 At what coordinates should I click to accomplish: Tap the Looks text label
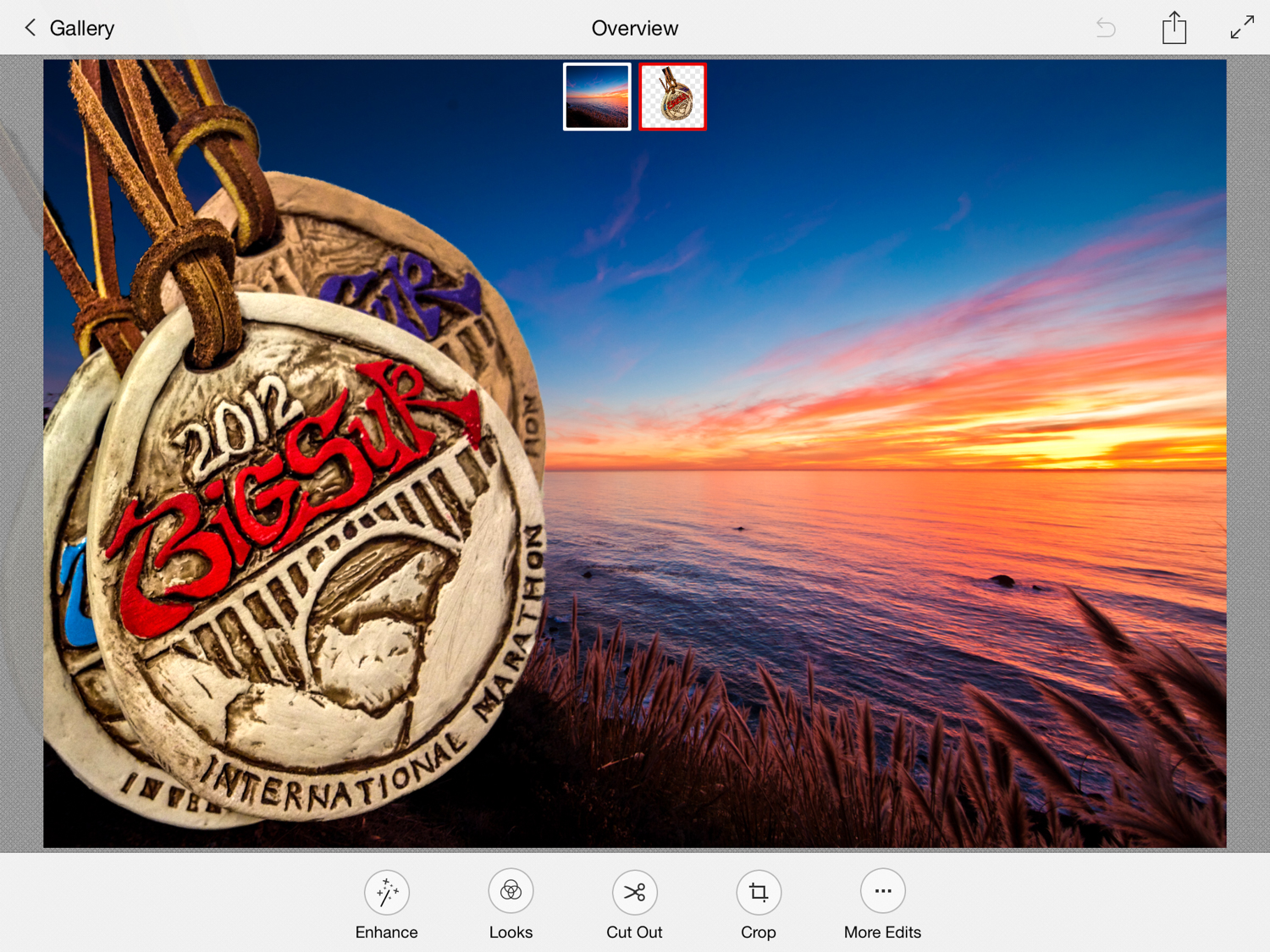pos(511,933)
